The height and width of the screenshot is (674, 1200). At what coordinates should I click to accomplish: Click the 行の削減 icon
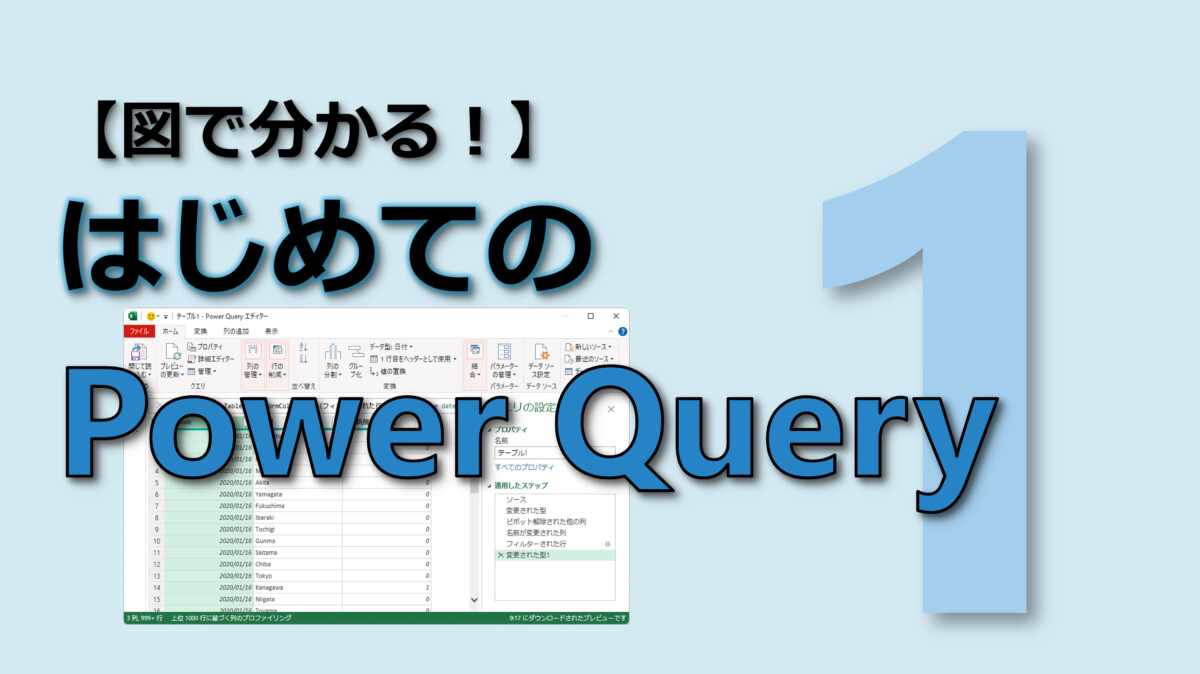[277, 351]
